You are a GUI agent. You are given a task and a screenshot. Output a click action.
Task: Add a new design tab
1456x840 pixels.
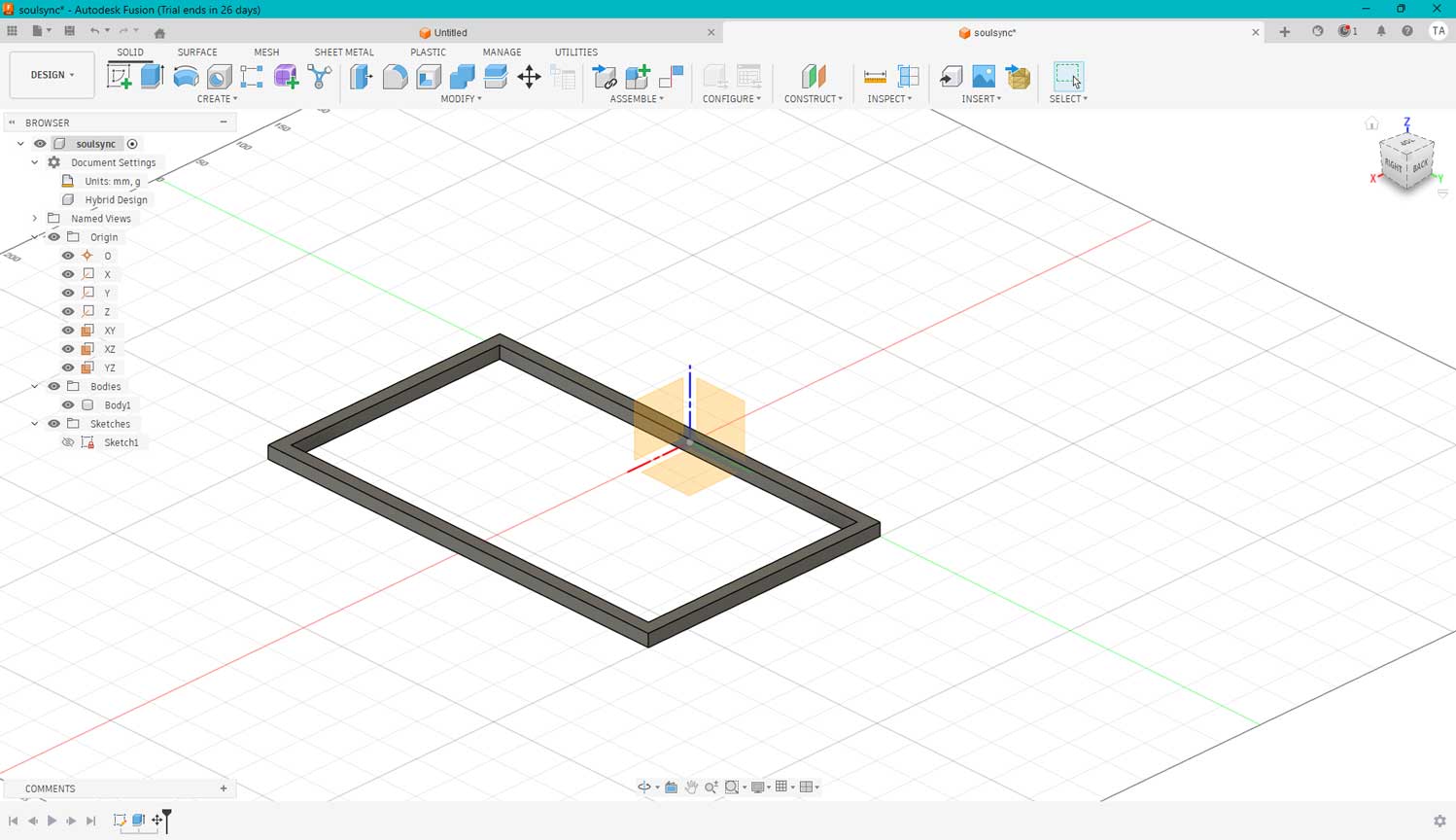click(x=1285, y=32)
